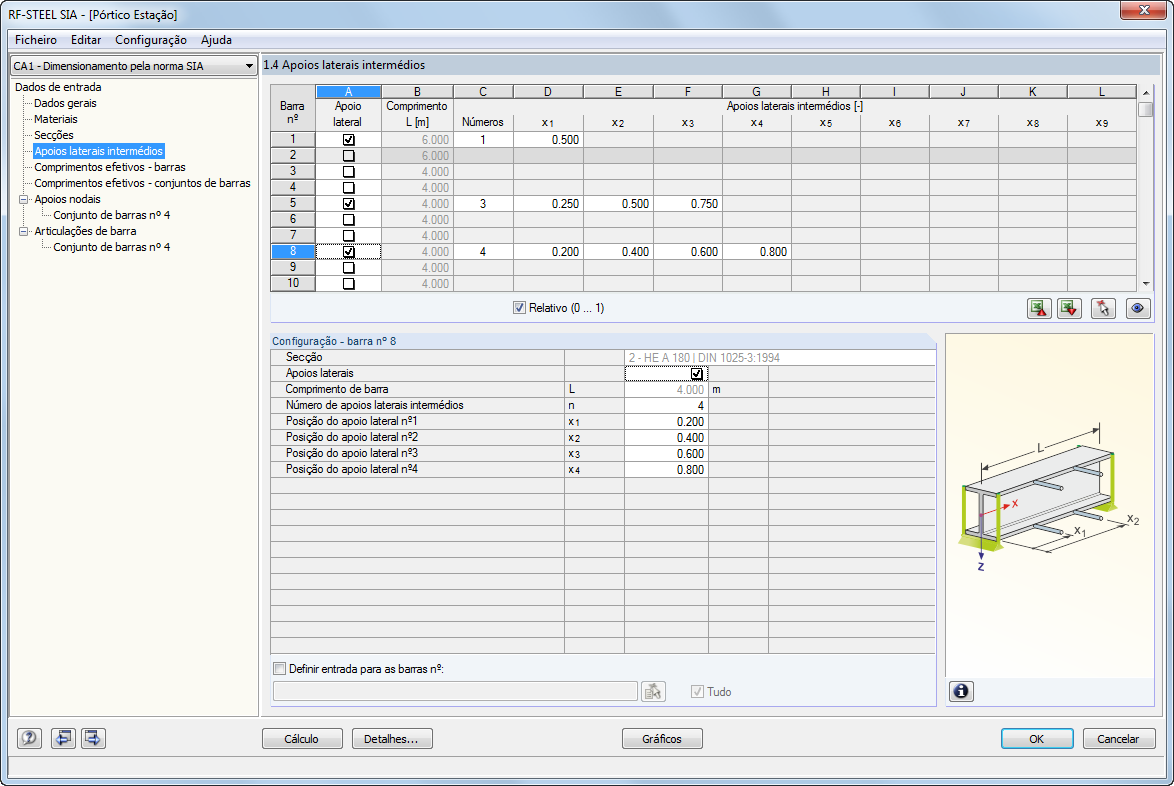
Task: Select Comprimentos efetivos - conjuntos de barras
Action: pos(142,183)
